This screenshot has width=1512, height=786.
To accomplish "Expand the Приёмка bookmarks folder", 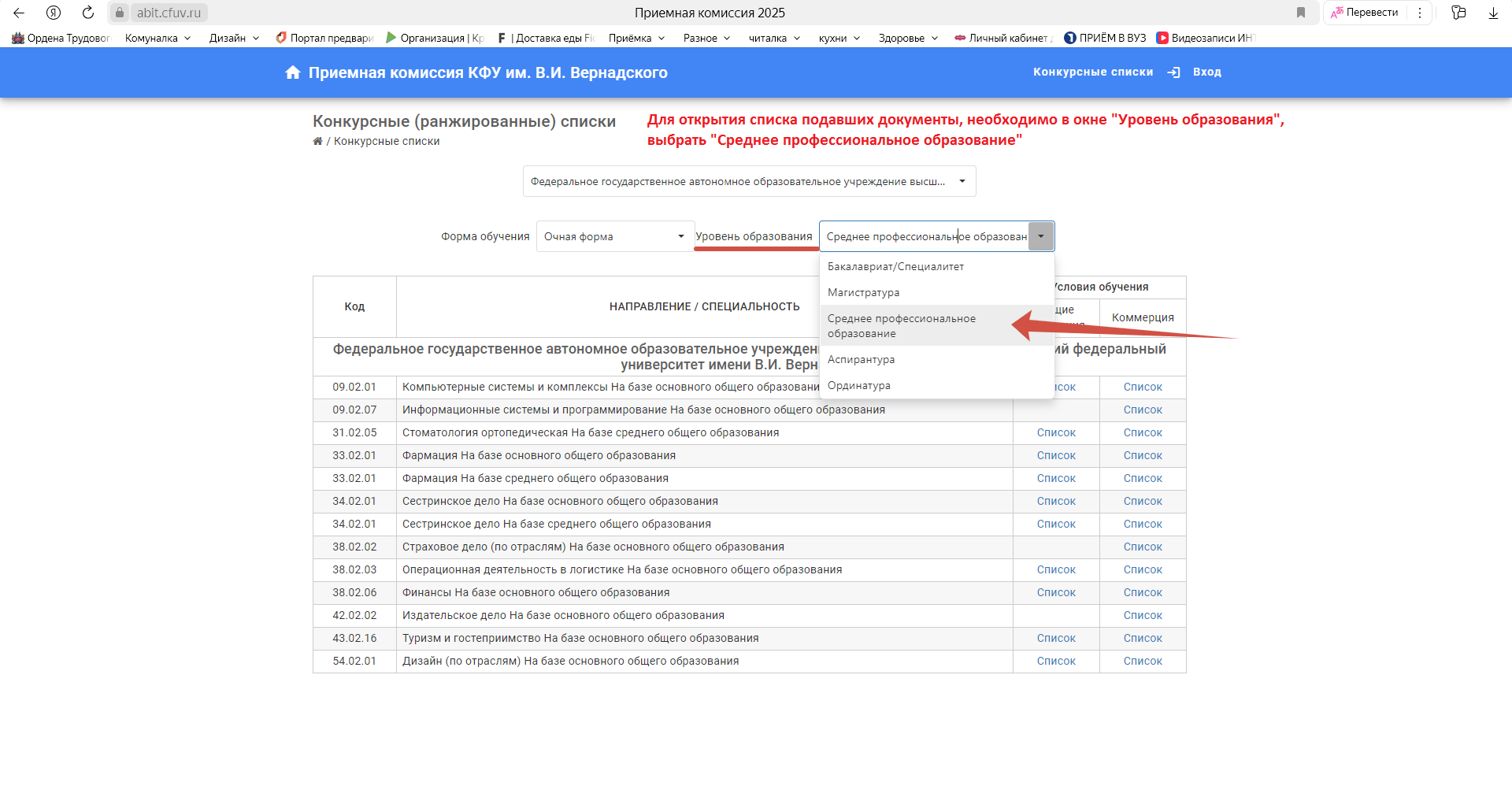I will coord(636,38).
